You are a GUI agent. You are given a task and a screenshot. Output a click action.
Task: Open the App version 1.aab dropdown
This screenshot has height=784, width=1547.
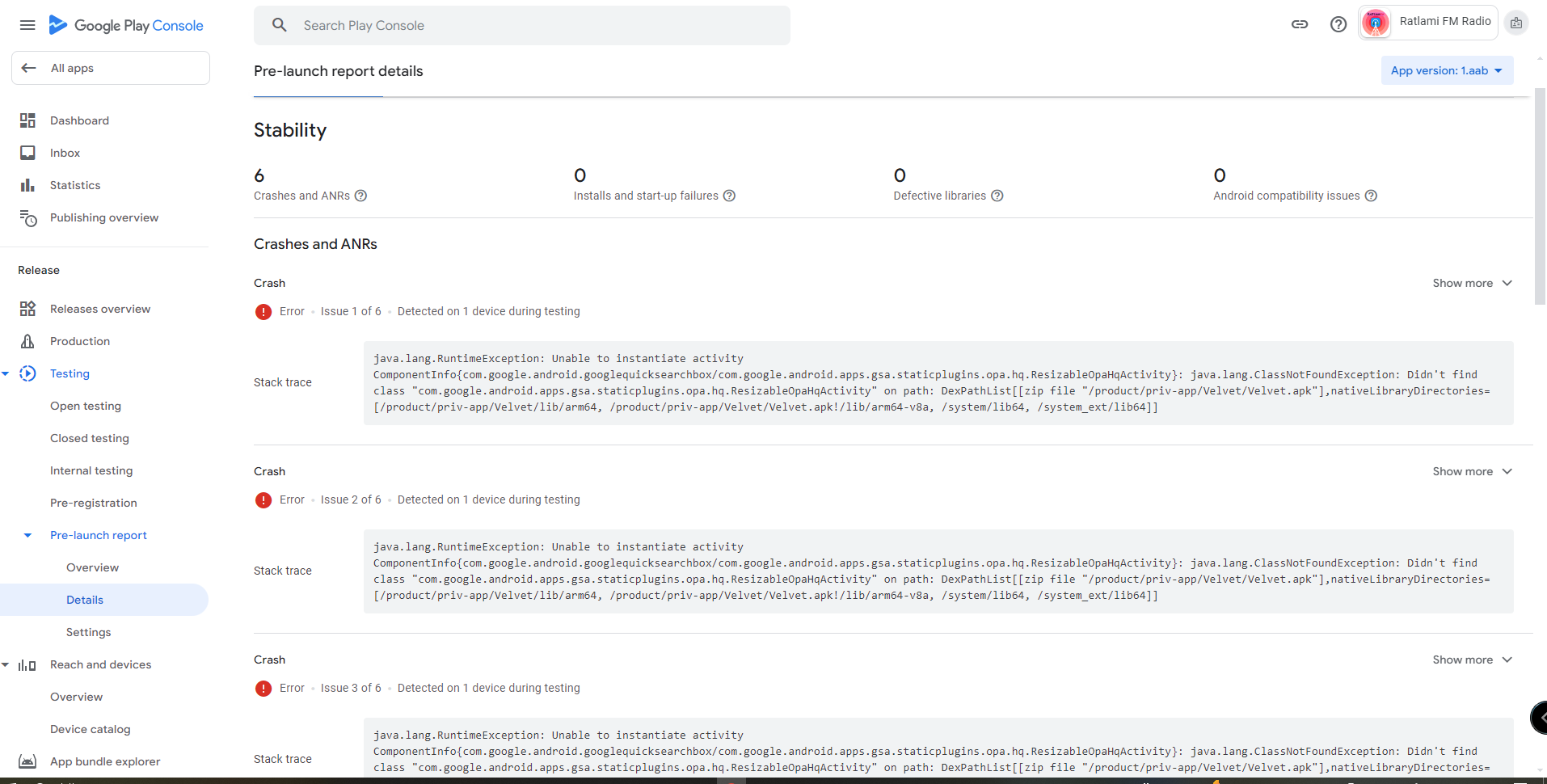pyautogui.click(x=1446, y=70)
